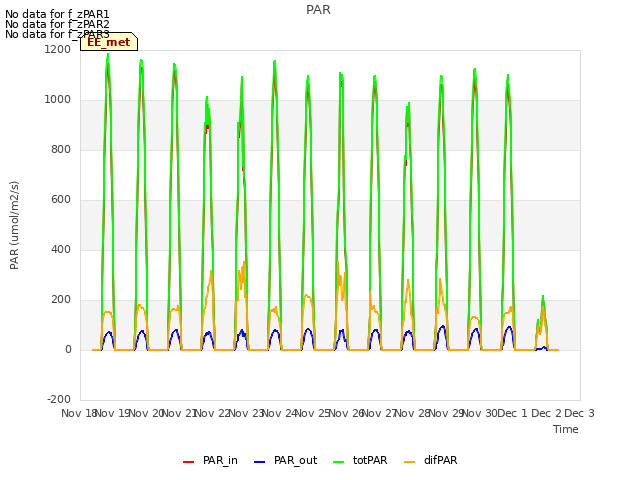Image resolution: width=640 pixels, height=480 pixels.
Task: Click the 800 y-axis tick label
Action: 61,150
